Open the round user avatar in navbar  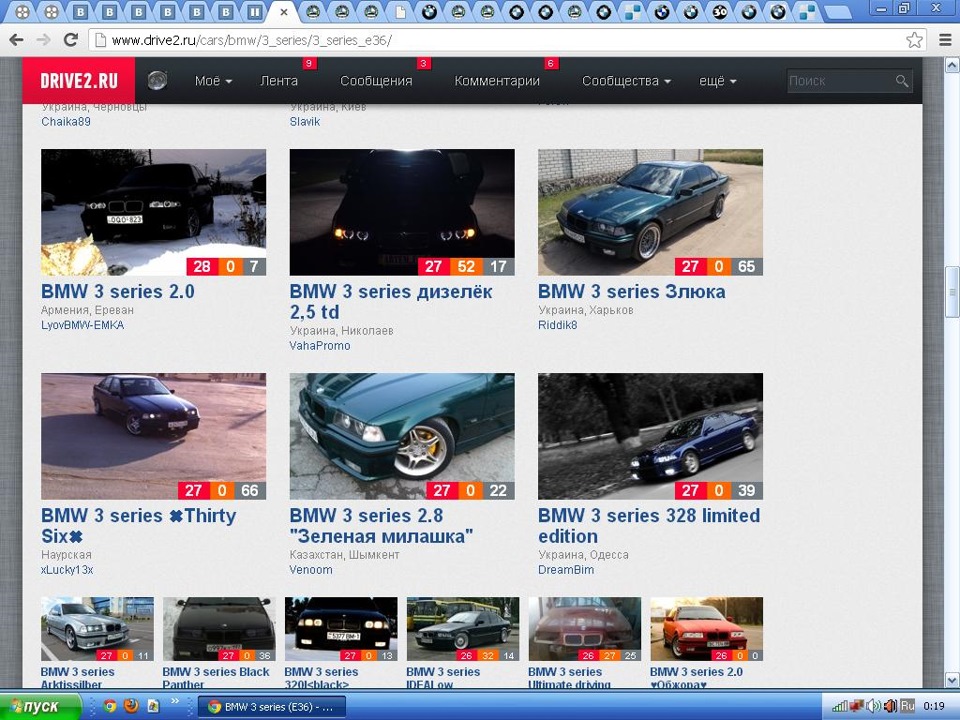coord(157,80)
